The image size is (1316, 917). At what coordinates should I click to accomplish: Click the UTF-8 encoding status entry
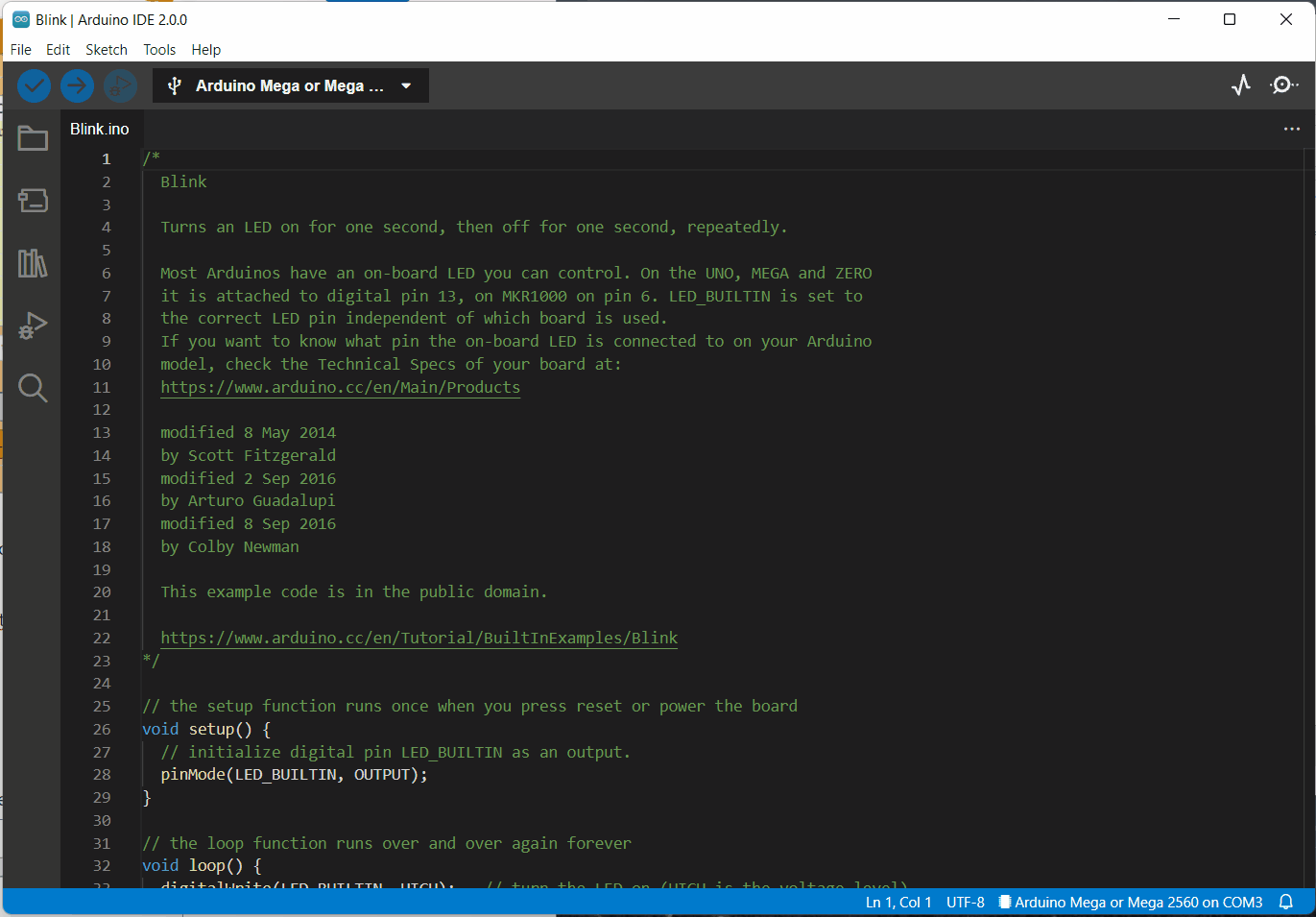[966, 903]
